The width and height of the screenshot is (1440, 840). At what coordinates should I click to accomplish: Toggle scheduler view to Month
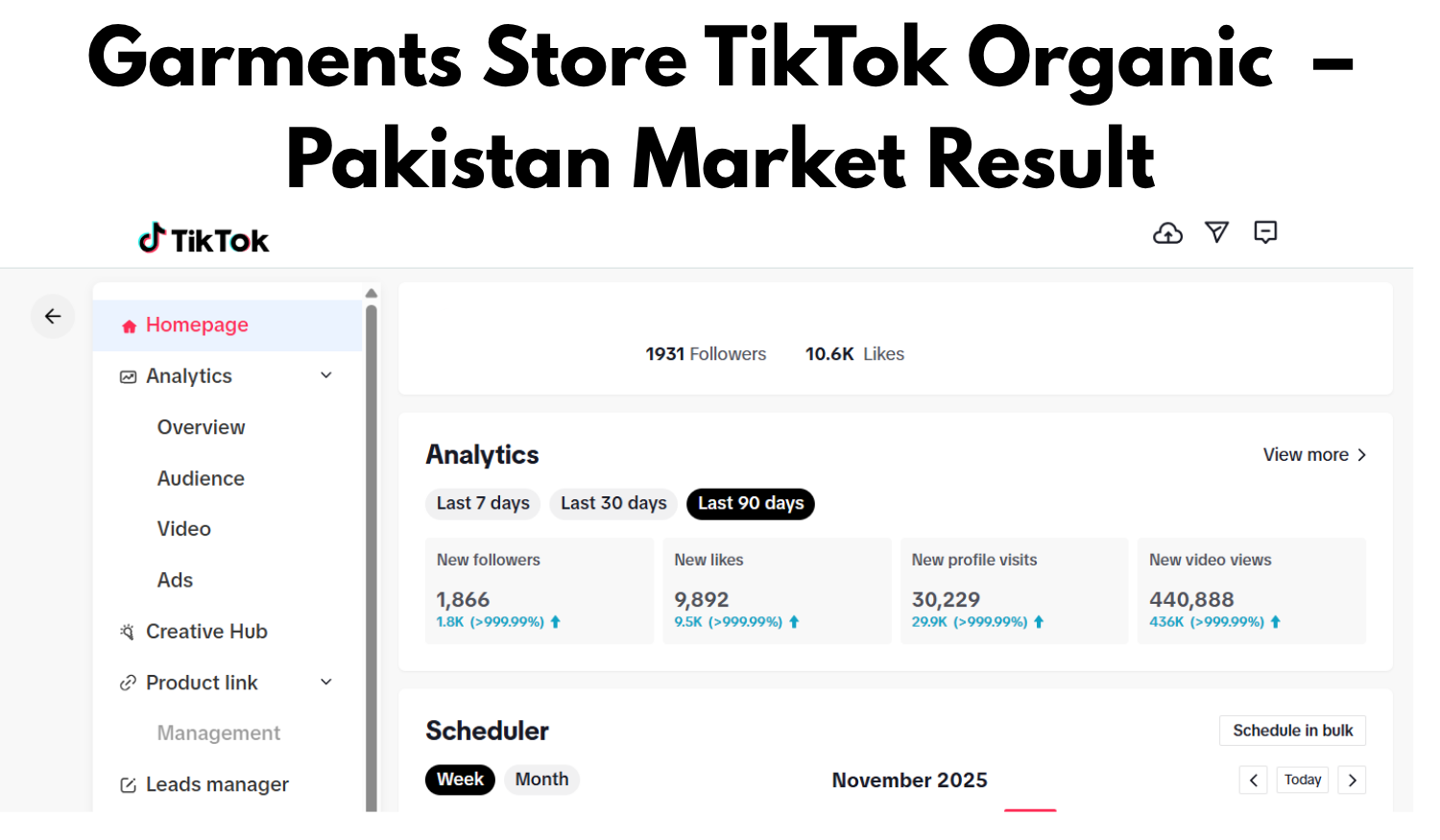541,780
